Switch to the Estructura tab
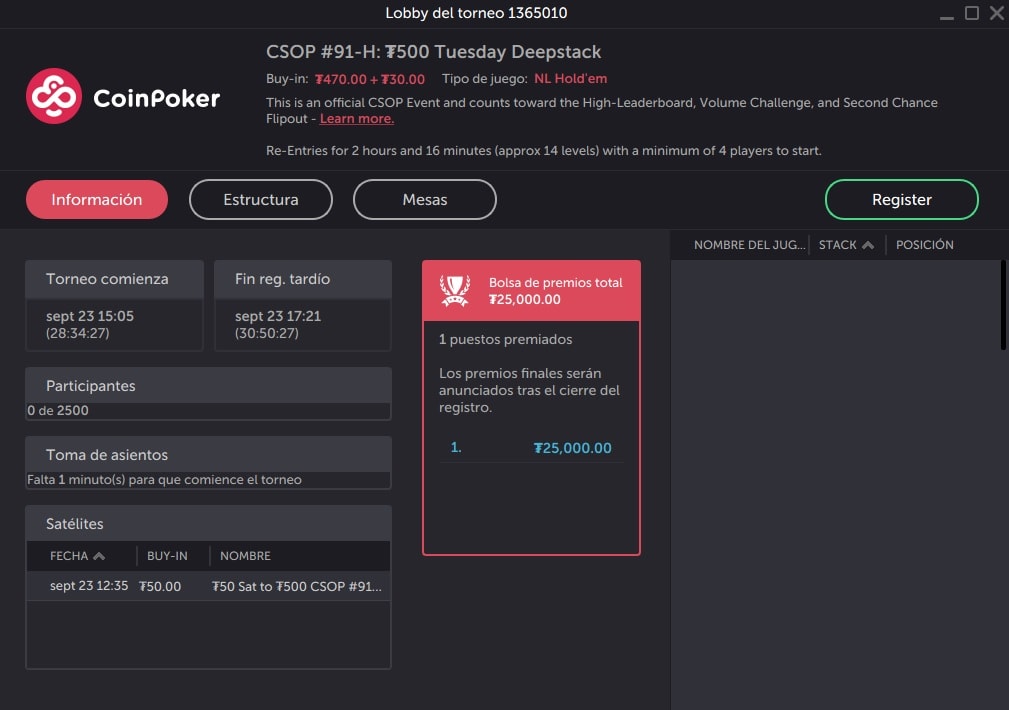 pos(260,199)
